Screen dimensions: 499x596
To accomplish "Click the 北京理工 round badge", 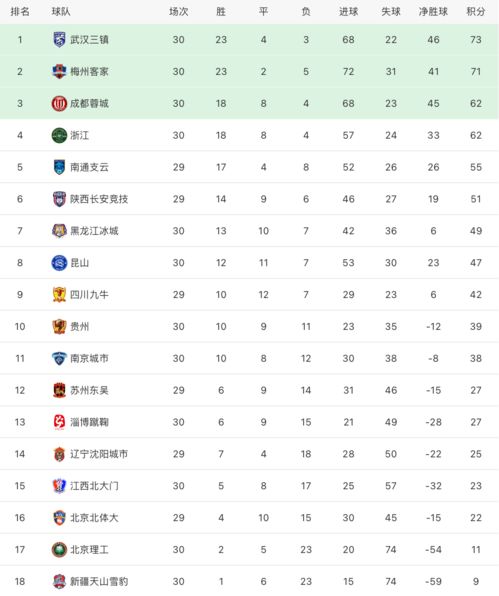I will pyautogui.click(x=59, y=550).
